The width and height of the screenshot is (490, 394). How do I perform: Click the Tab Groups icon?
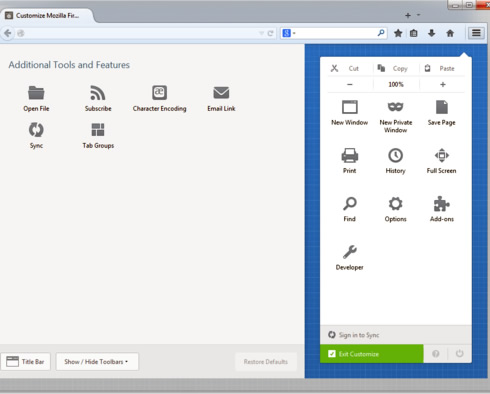[x=98, y=130]
